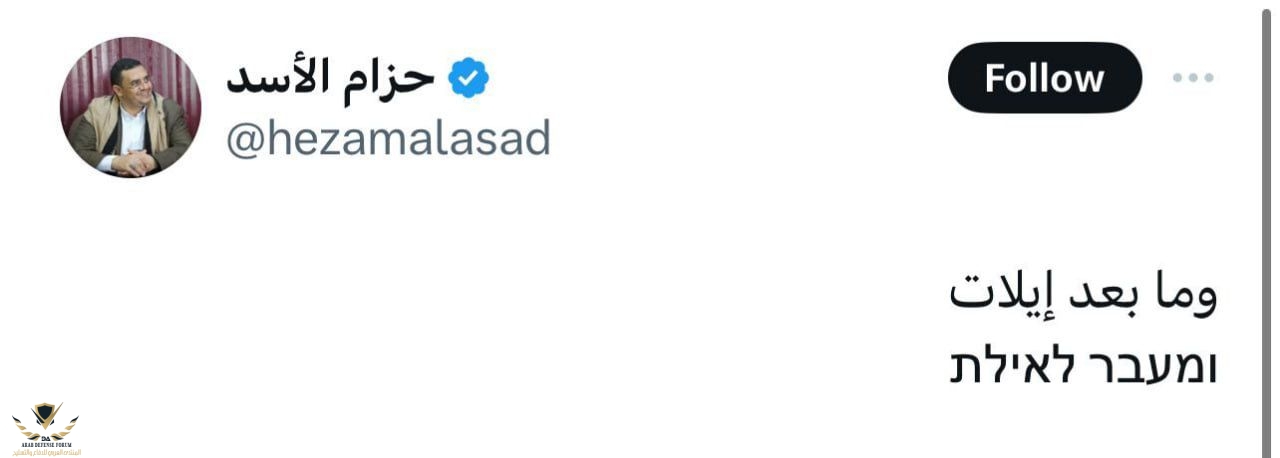This screenshot has width=1280, height=458.
Task: Click the round profile avatar photo
Action: click(130, 107)
